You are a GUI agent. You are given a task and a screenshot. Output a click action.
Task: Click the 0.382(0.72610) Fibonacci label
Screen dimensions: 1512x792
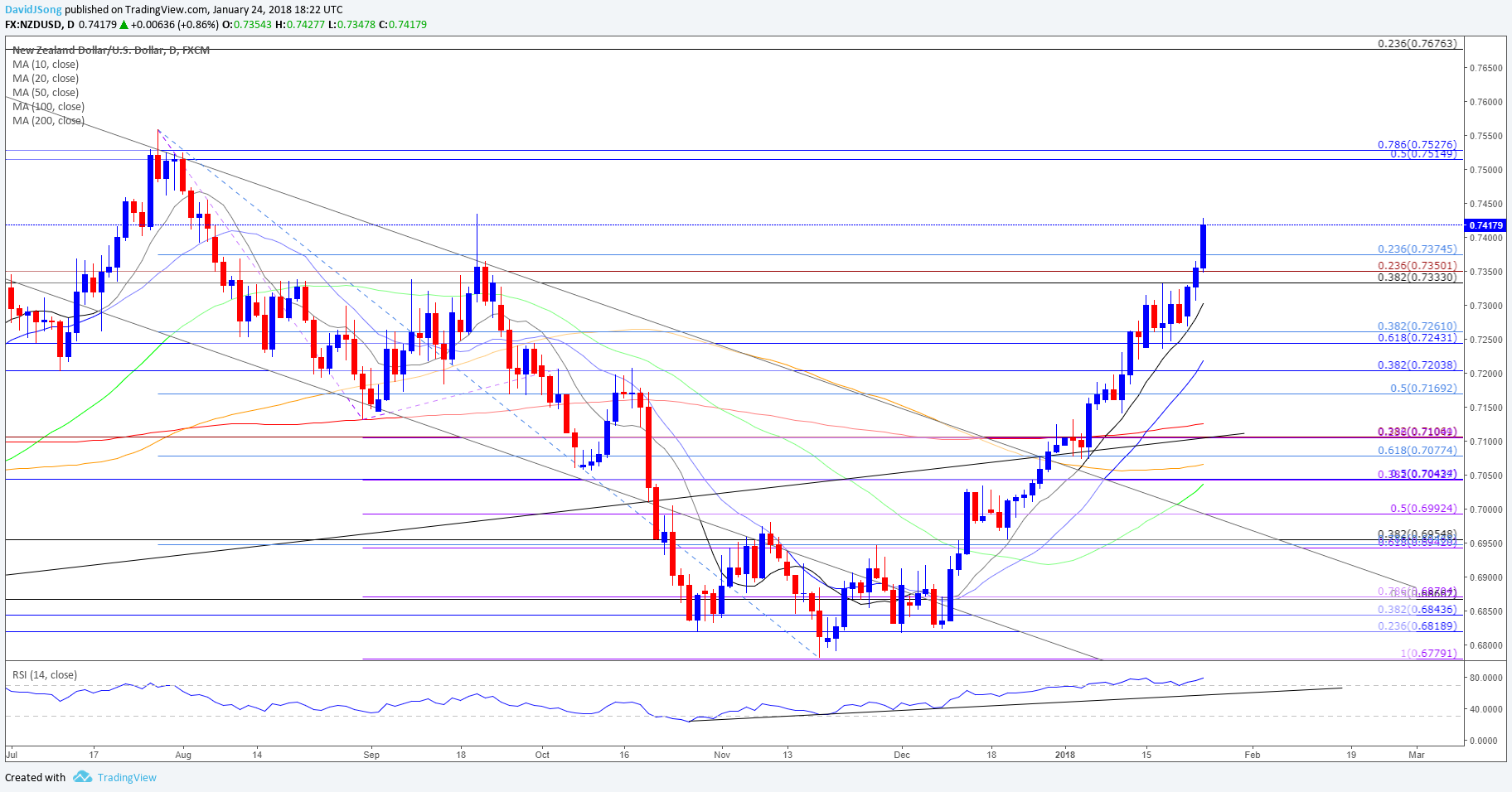click(x=1417, y=326)
